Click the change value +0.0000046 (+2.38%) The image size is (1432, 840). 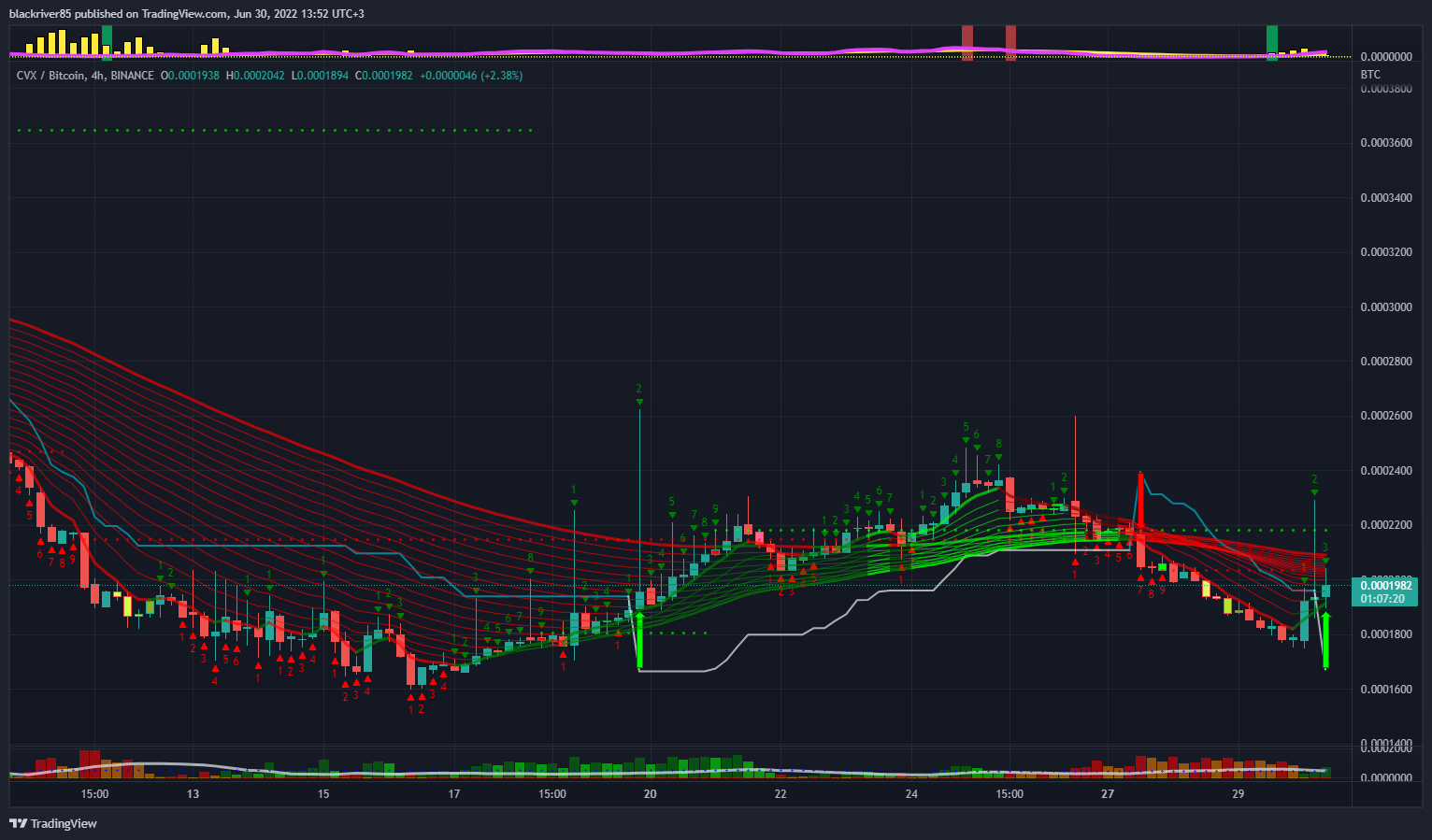[471, 76]
